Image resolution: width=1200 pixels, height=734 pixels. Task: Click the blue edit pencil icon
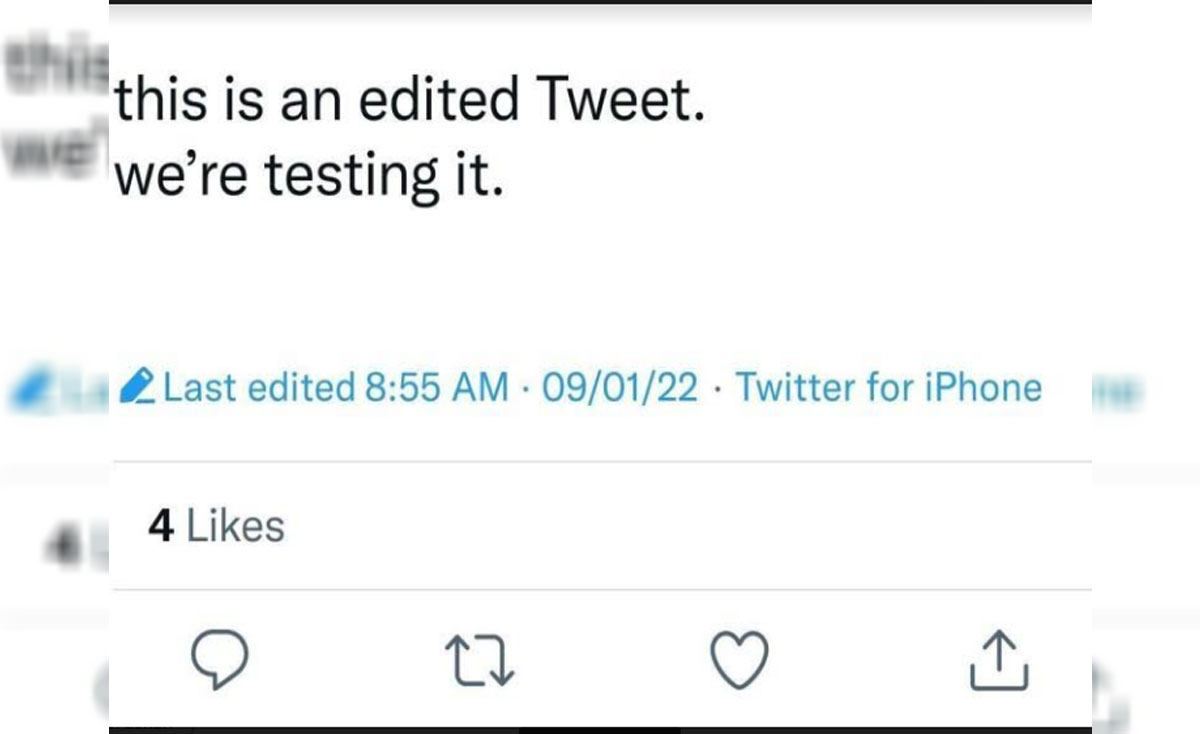pyautogui.click(x=136, y=387)
